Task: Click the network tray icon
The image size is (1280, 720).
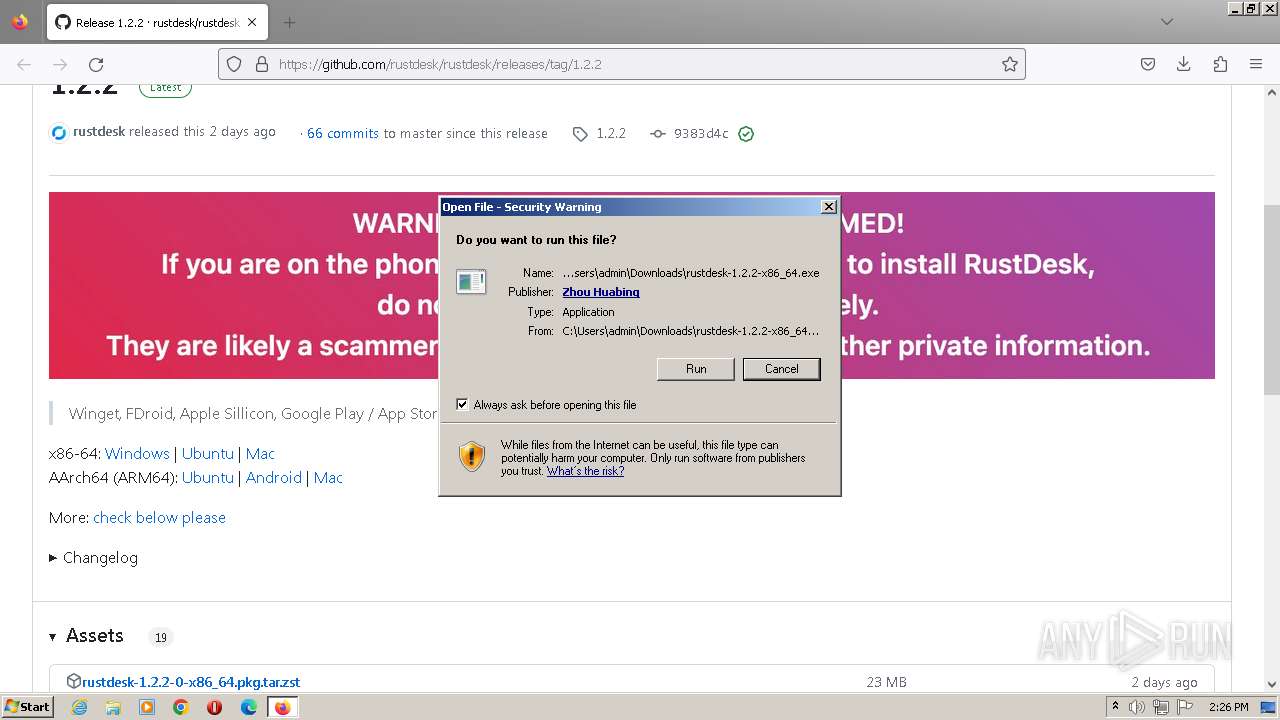Action: pos(1161,707)
